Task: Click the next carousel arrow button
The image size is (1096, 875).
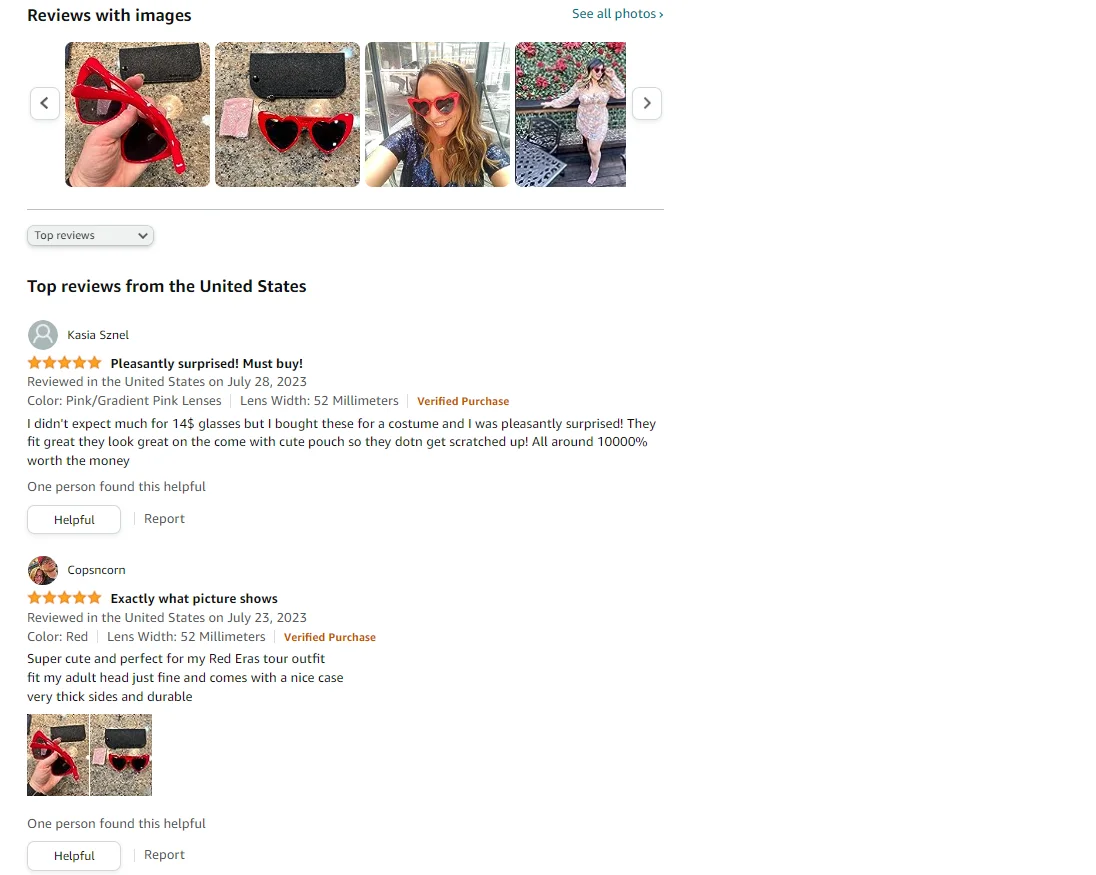Action: pos(647,103)
